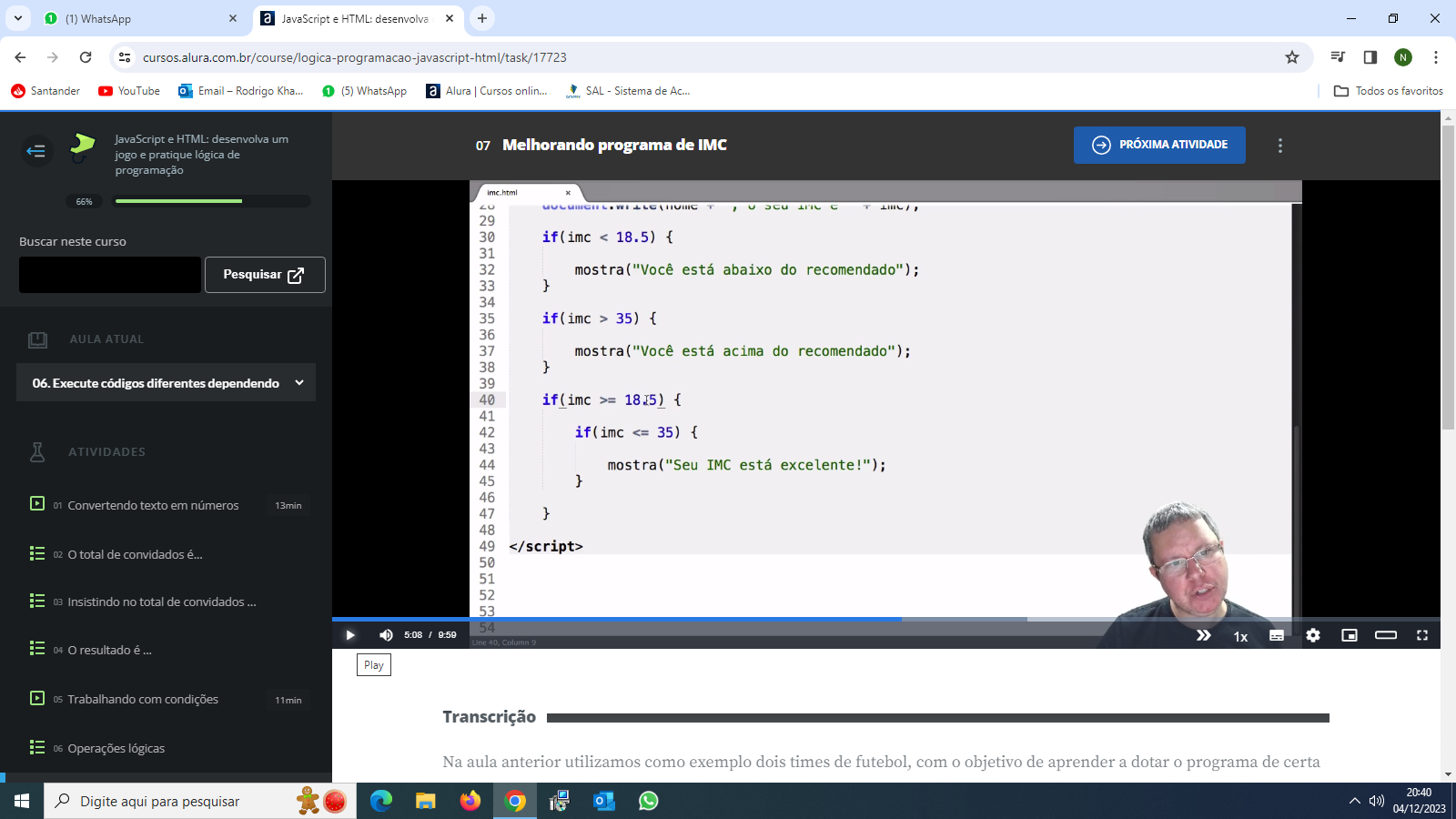Seek on the video progress bar
This screenshot has width=1456, height=819.
[x=886, y=619]
